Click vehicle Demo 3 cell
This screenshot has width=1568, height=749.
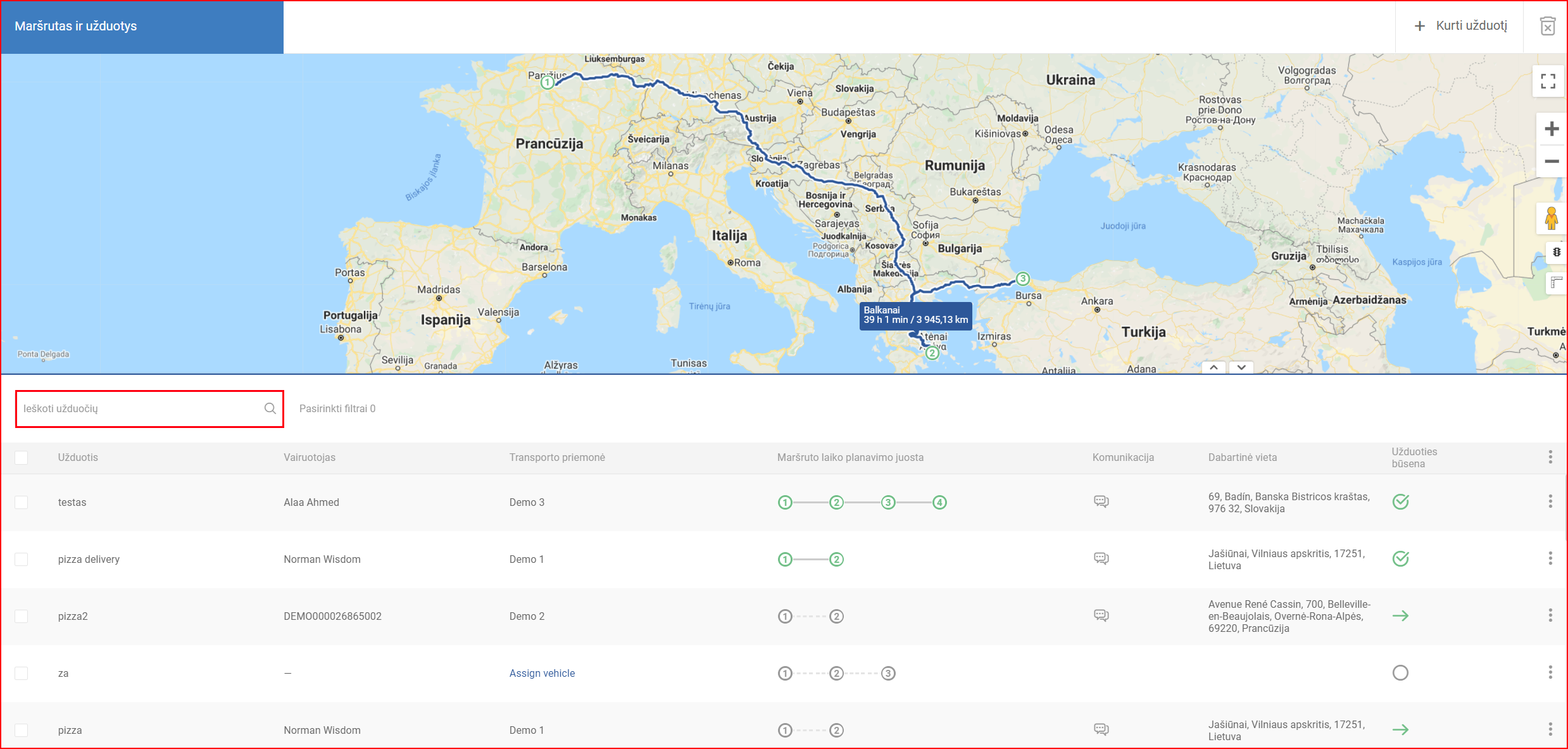tap(527, 502)
